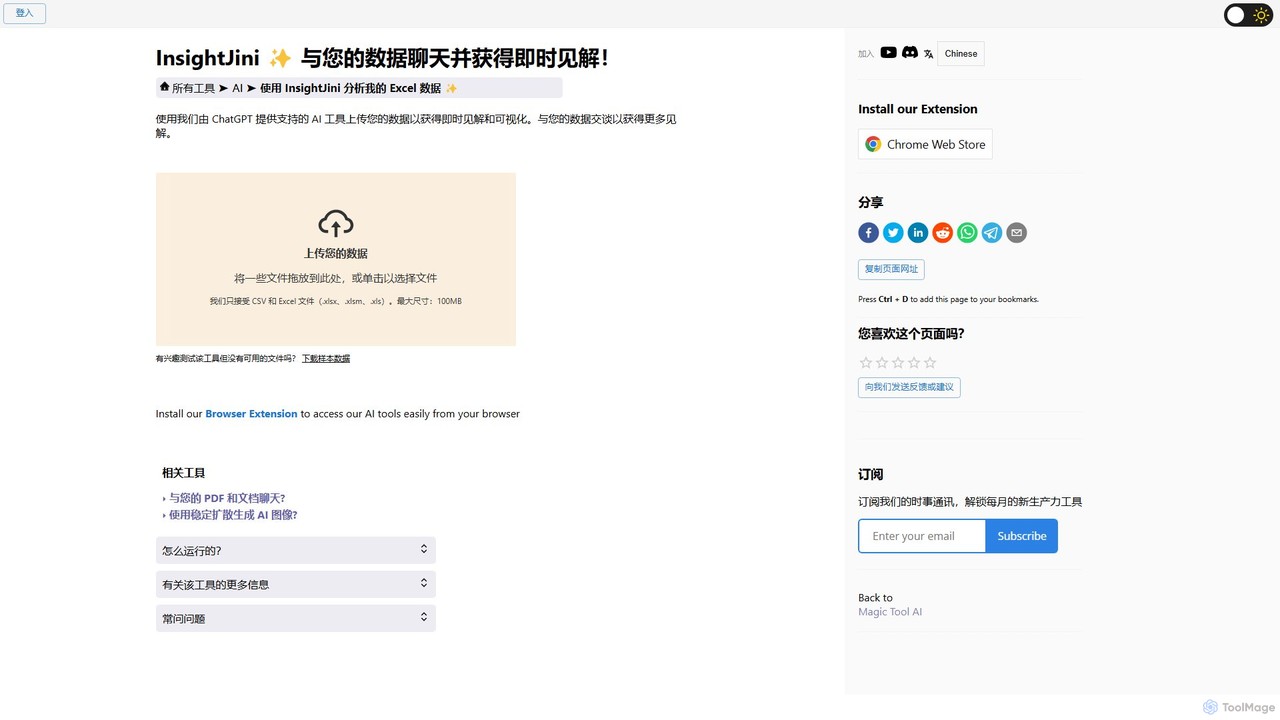Viewport: 1280px width, 720px height.
Task: Expand the 怎么运行的? section
Action: click(296, 550)
